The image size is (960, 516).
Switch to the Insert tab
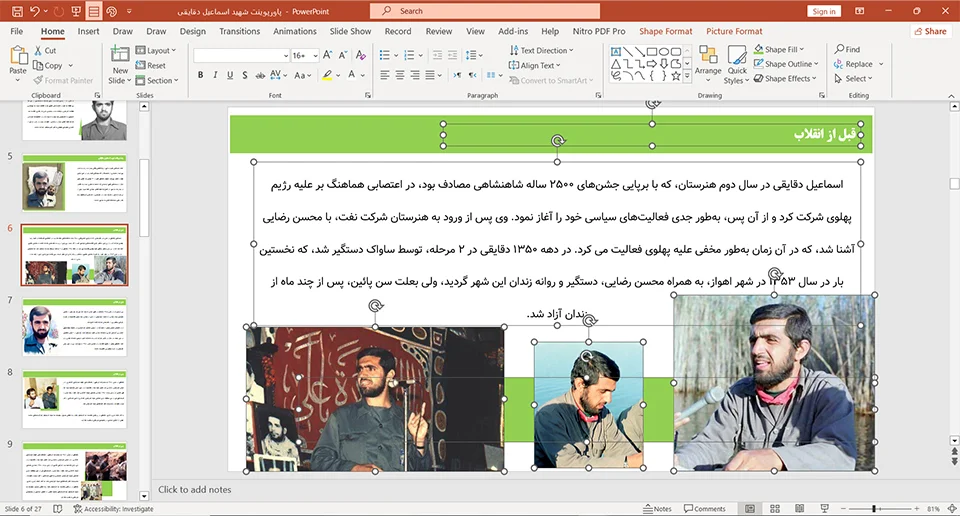(x=88, y=31)
